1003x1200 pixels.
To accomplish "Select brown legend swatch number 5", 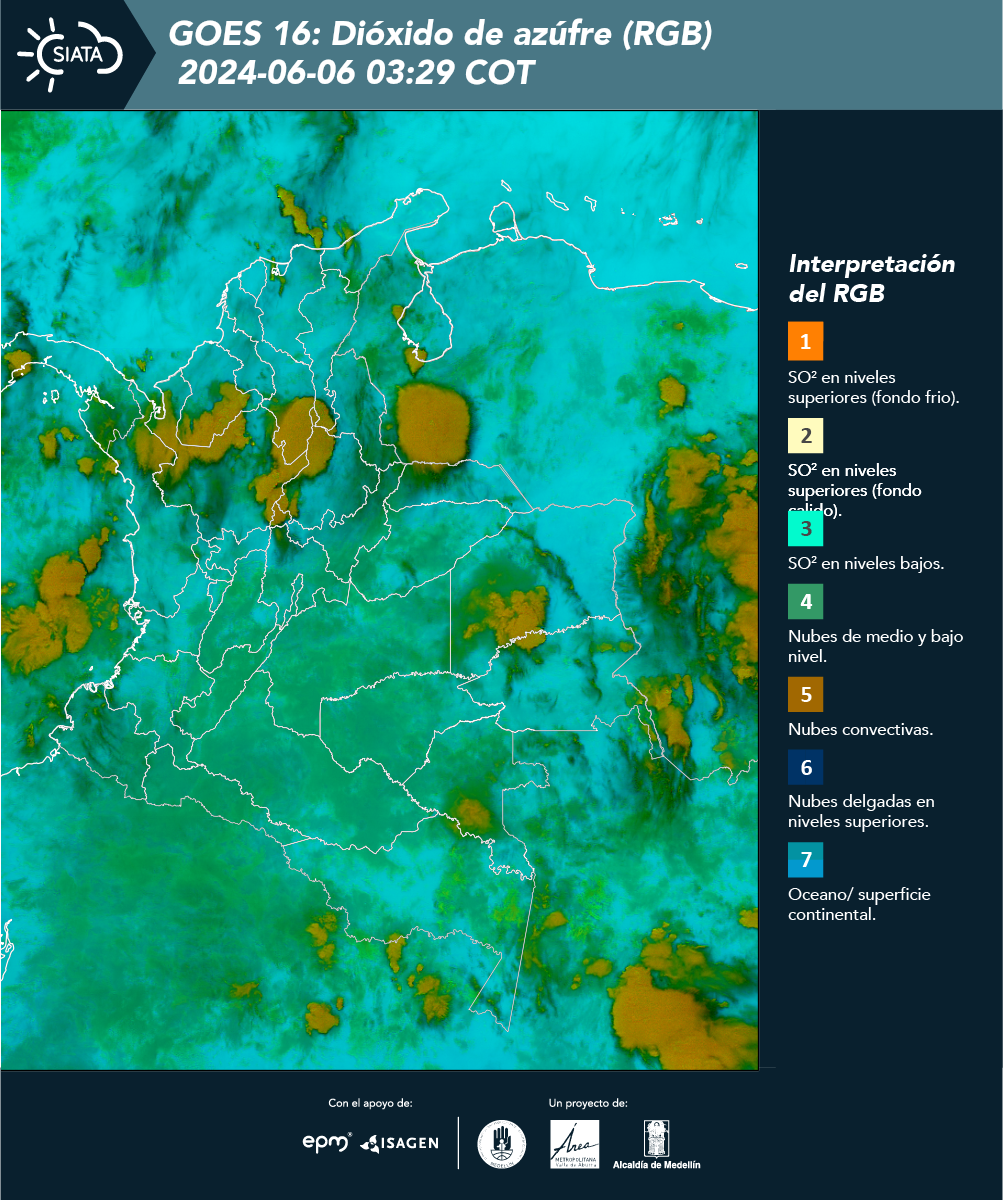I will (805, 693).
